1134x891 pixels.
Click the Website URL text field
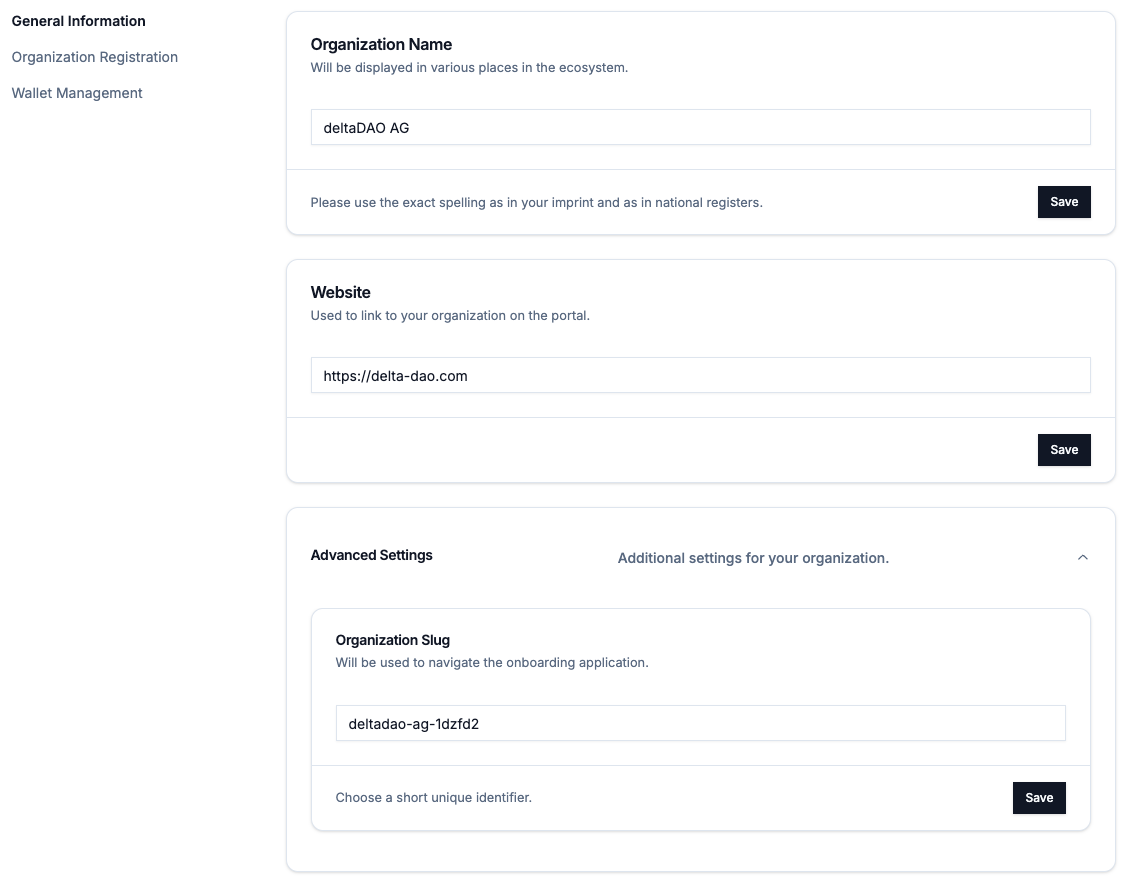point(700,376)
